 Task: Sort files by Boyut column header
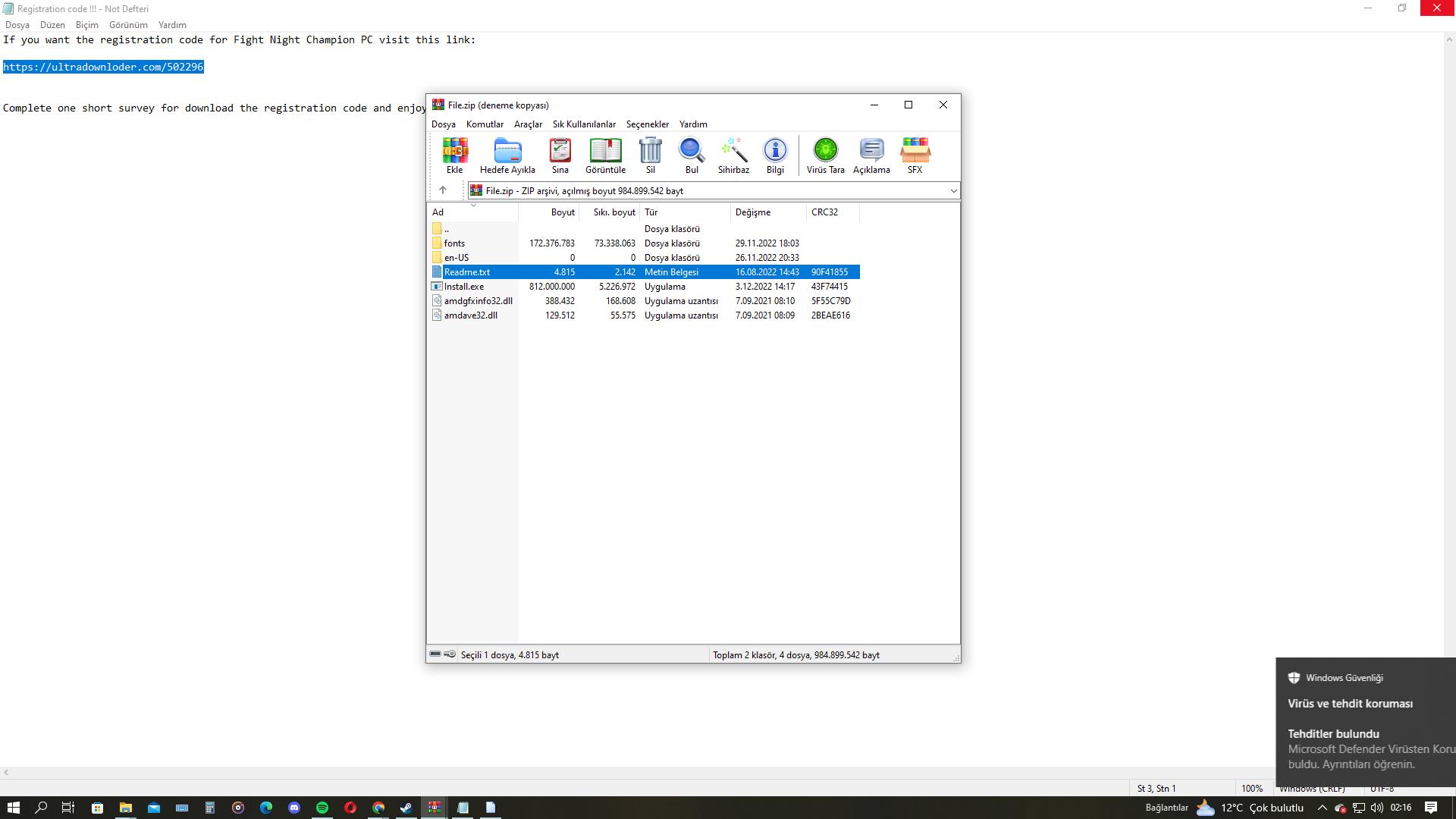[x=562, y=212]
